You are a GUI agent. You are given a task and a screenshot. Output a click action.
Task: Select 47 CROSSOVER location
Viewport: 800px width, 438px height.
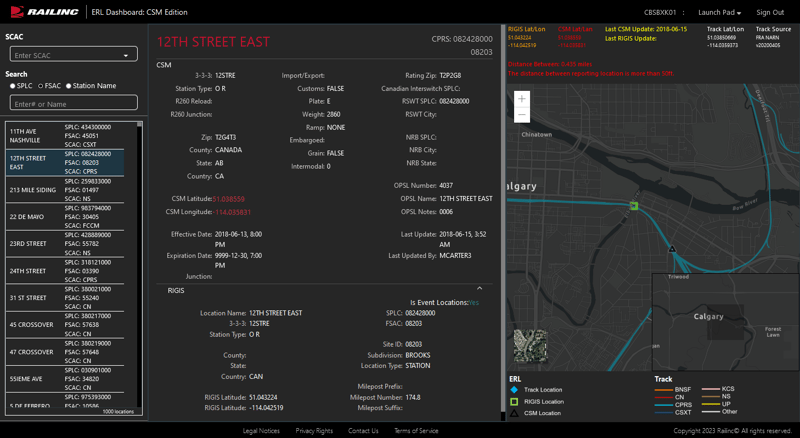(x=65, y=352)
